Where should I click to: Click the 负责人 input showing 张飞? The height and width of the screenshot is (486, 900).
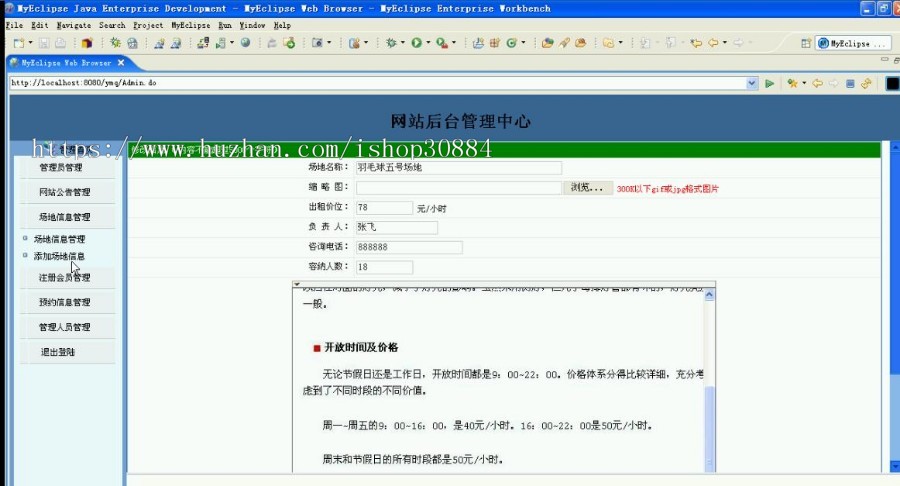tap(397, 227)
